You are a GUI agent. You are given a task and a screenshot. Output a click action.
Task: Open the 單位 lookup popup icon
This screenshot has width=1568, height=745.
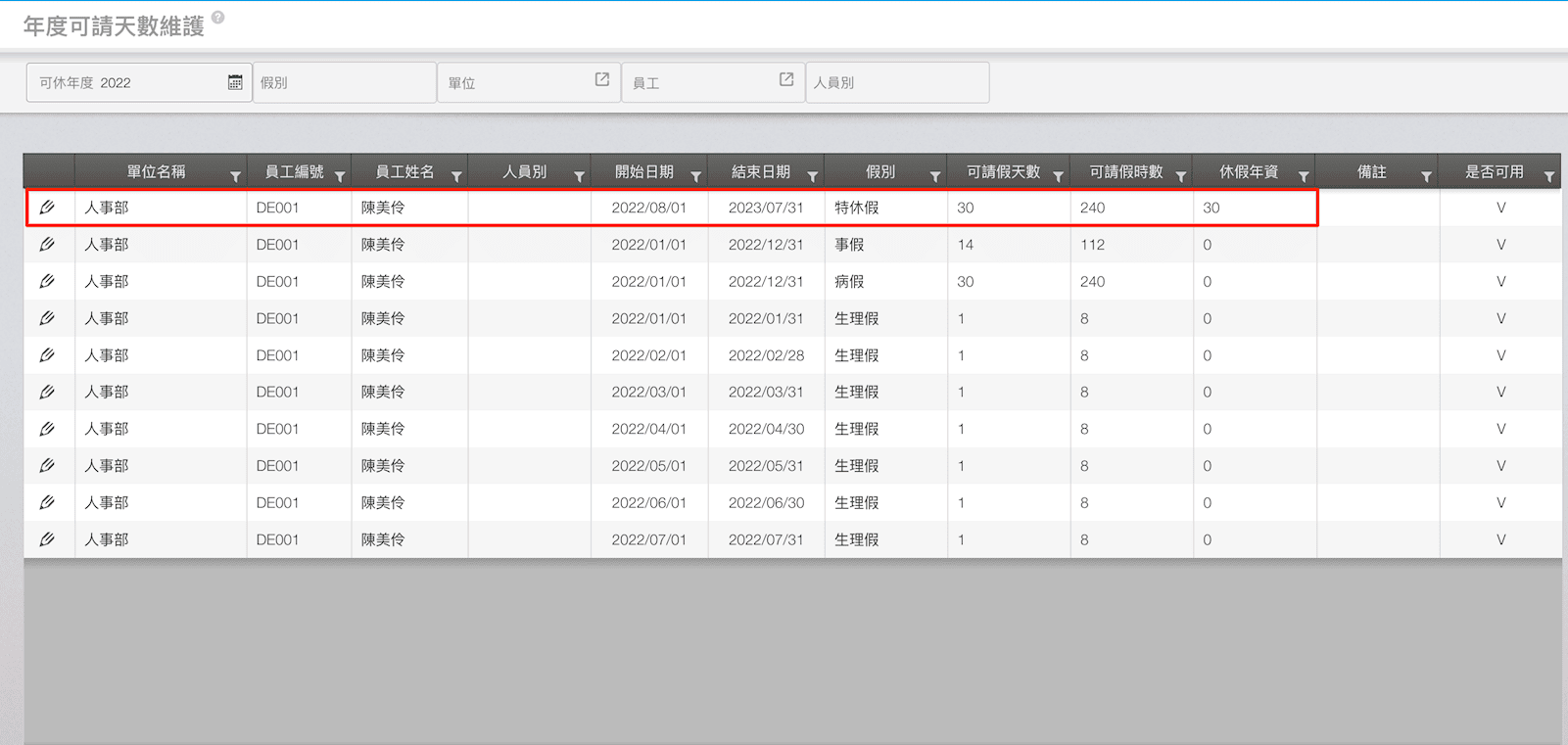(x=602, y=80)
